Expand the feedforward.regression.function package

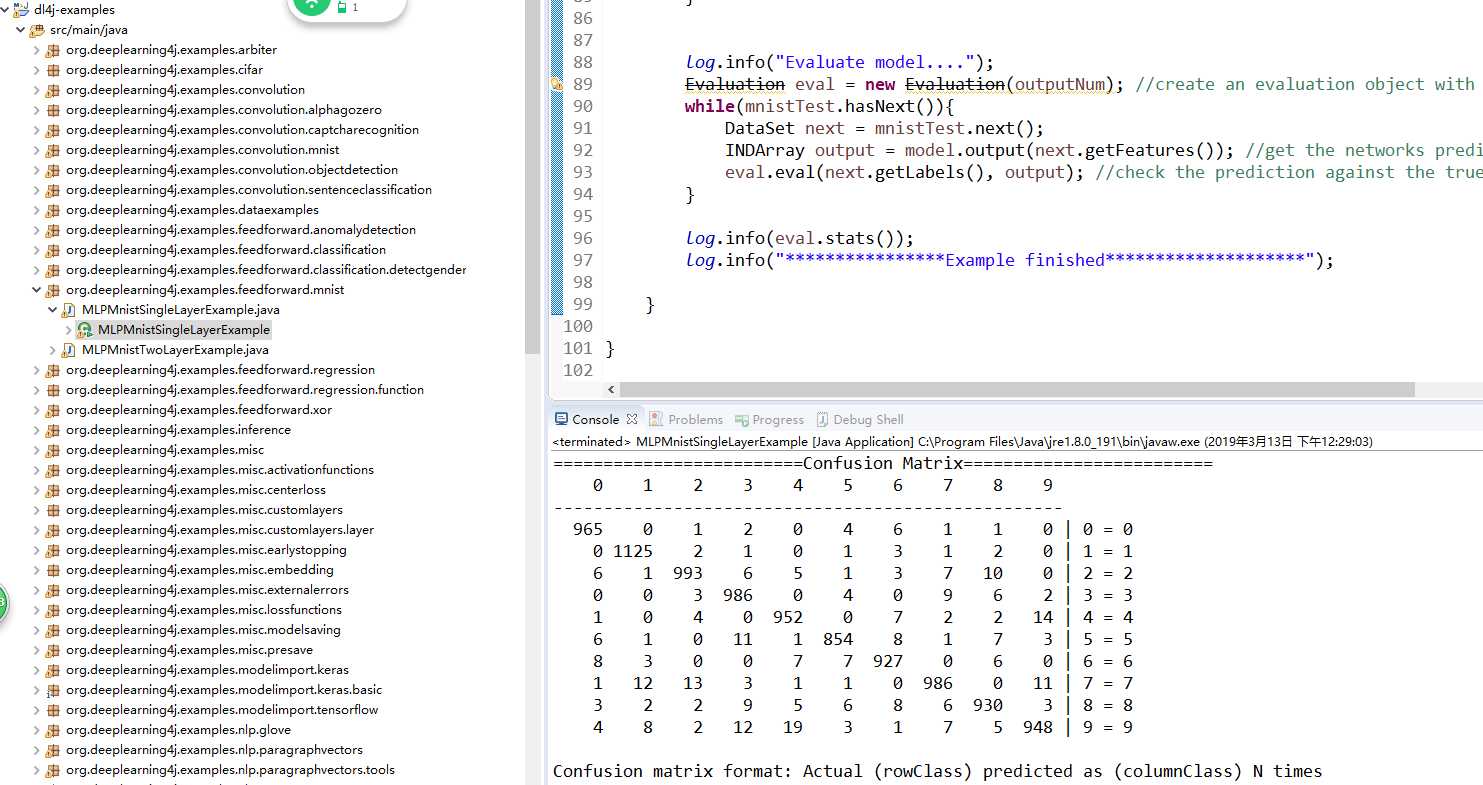click(x=37, y=390)
